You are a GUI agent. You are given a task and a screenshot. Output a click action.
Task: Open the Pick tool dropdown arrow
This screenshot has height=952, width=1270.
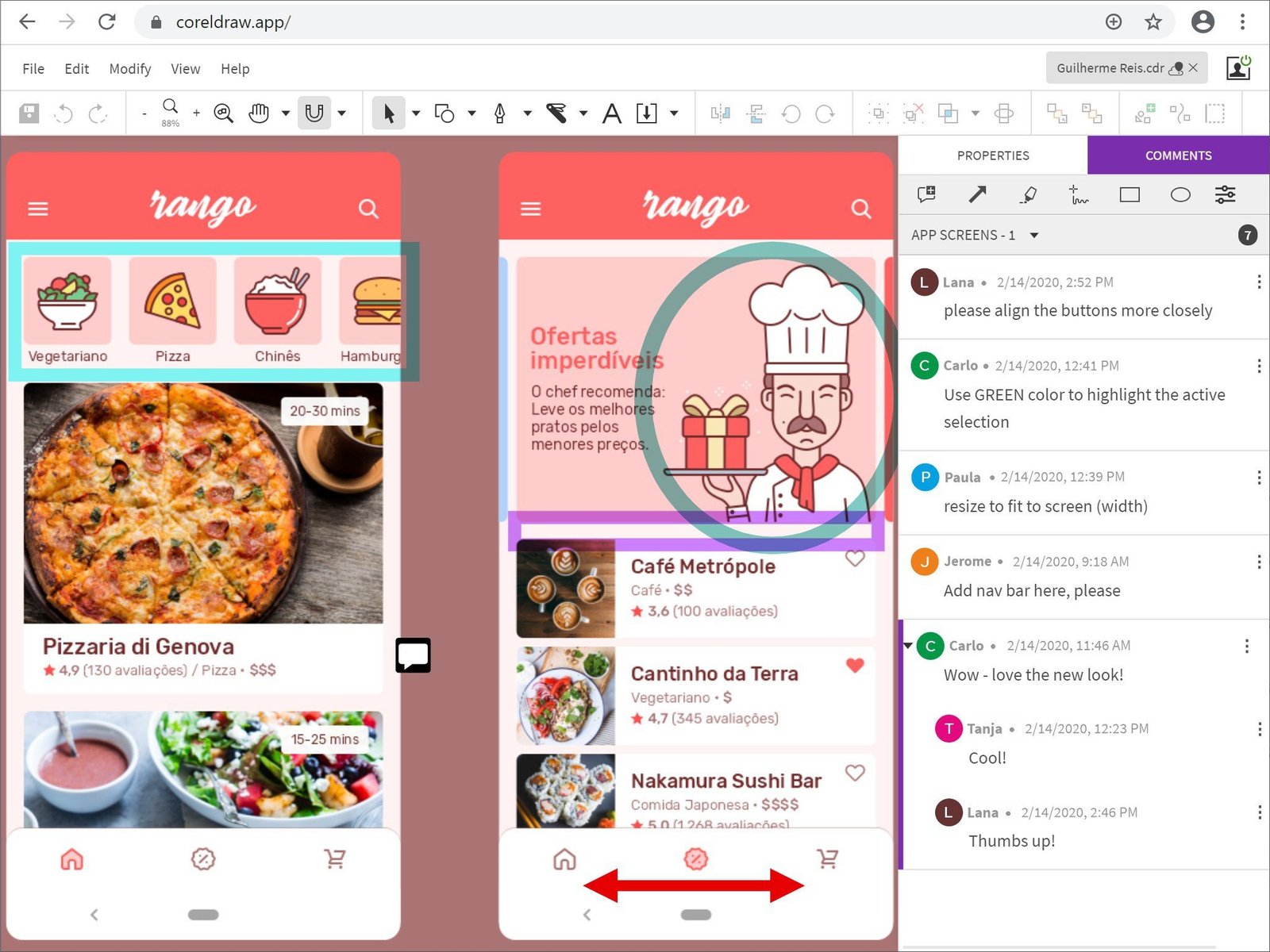[416, 113]
